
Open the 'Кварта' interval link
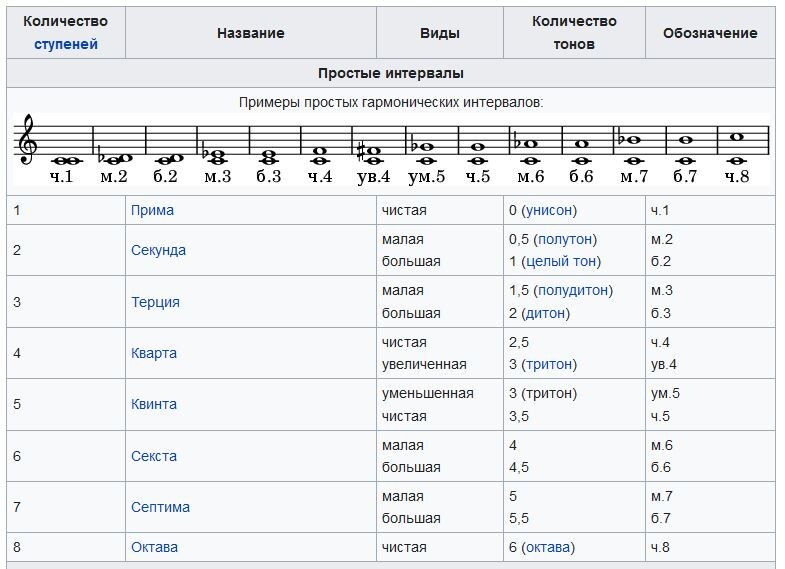tap(154, 353)
